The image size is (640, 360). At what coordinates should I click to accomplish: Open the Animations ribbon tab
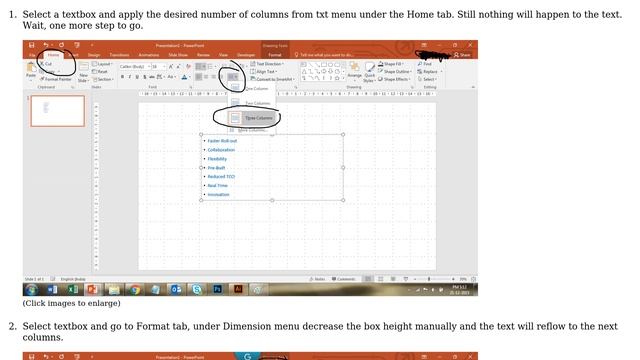tap(149, 55)
